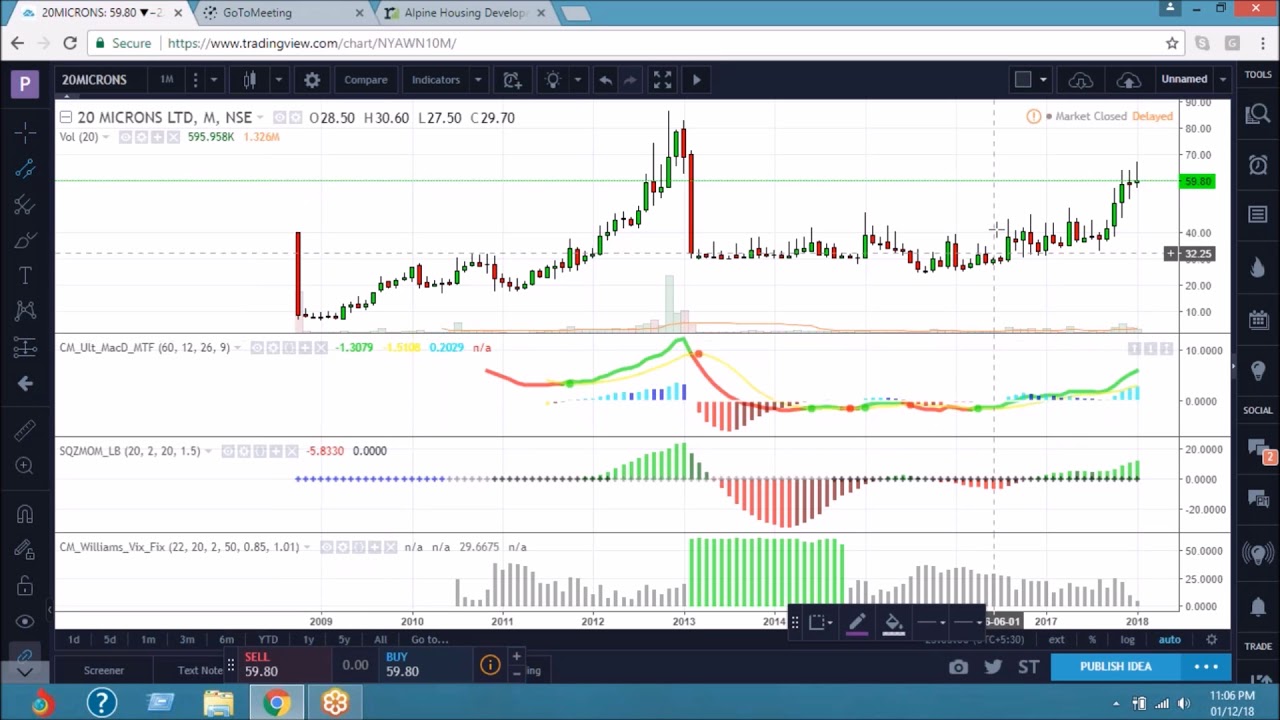Pick the paint bucket fill color
This screenshot has width=1280, height=720.
point(893,623)
